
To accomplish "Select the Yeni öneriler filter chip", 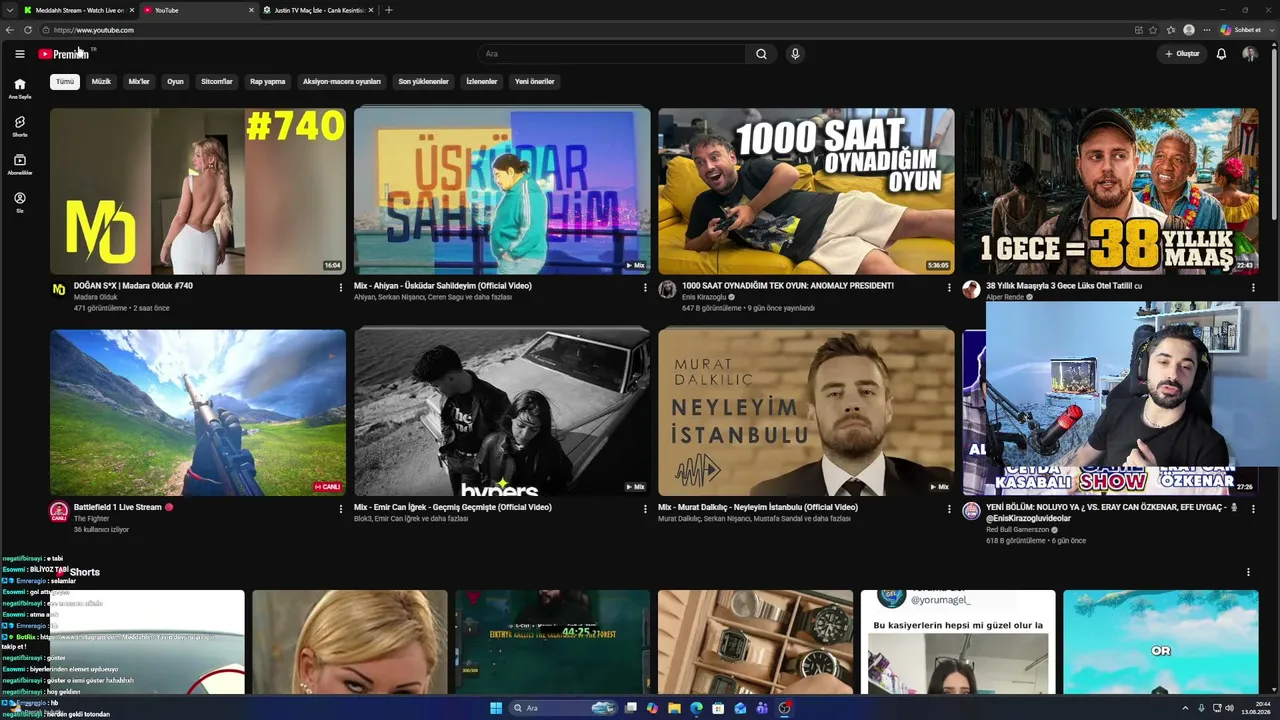I will point(535,82).
